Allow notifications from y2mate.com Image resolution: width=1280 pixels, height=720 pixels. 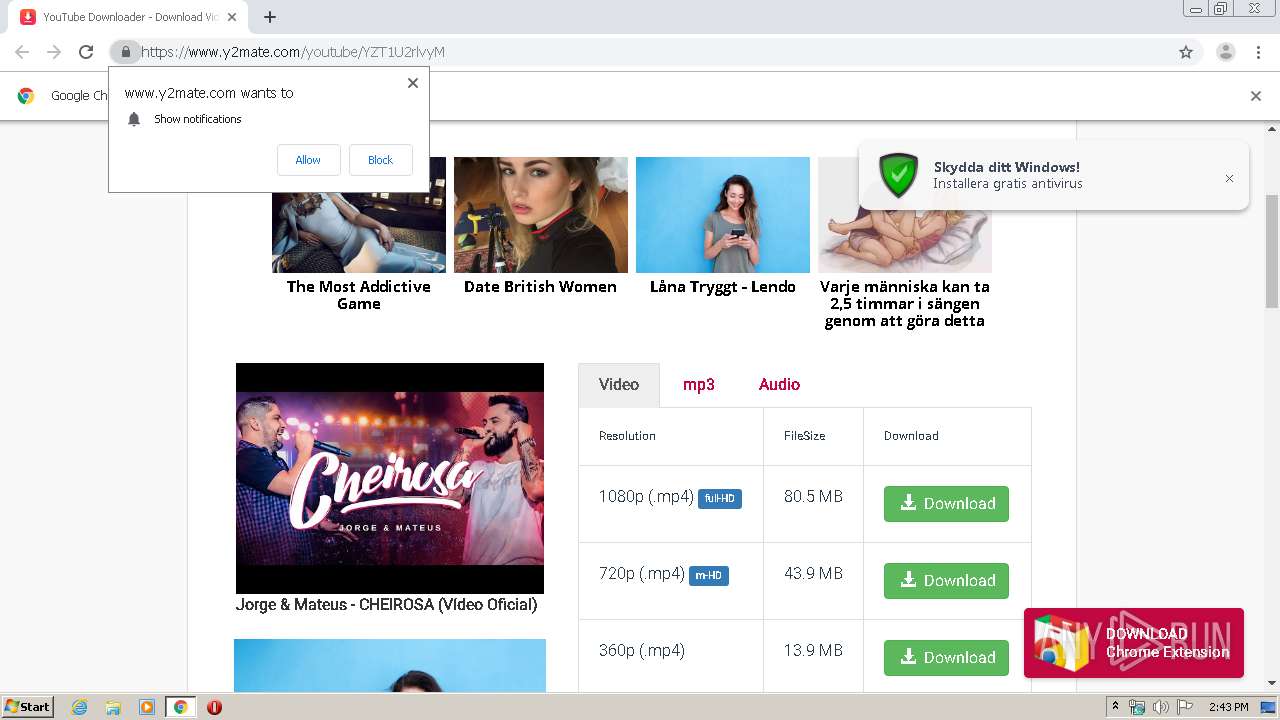(308, 160)
